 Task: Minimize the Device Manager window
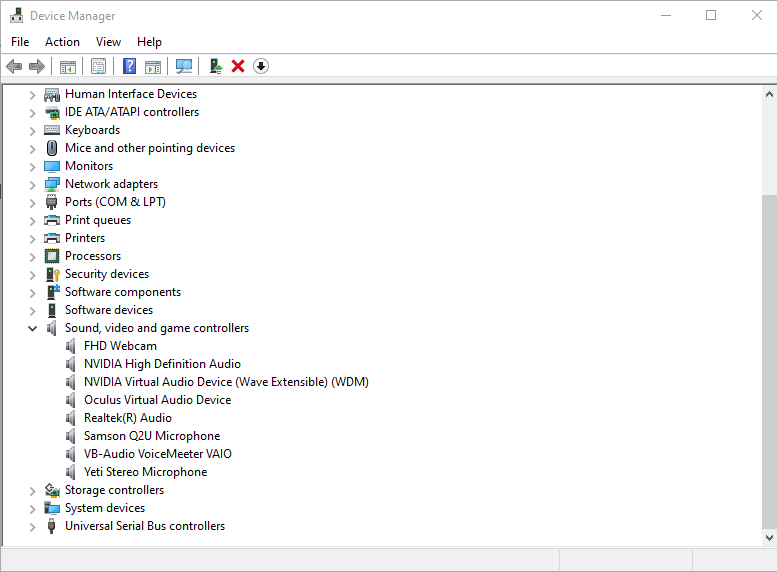click(666, 15)
